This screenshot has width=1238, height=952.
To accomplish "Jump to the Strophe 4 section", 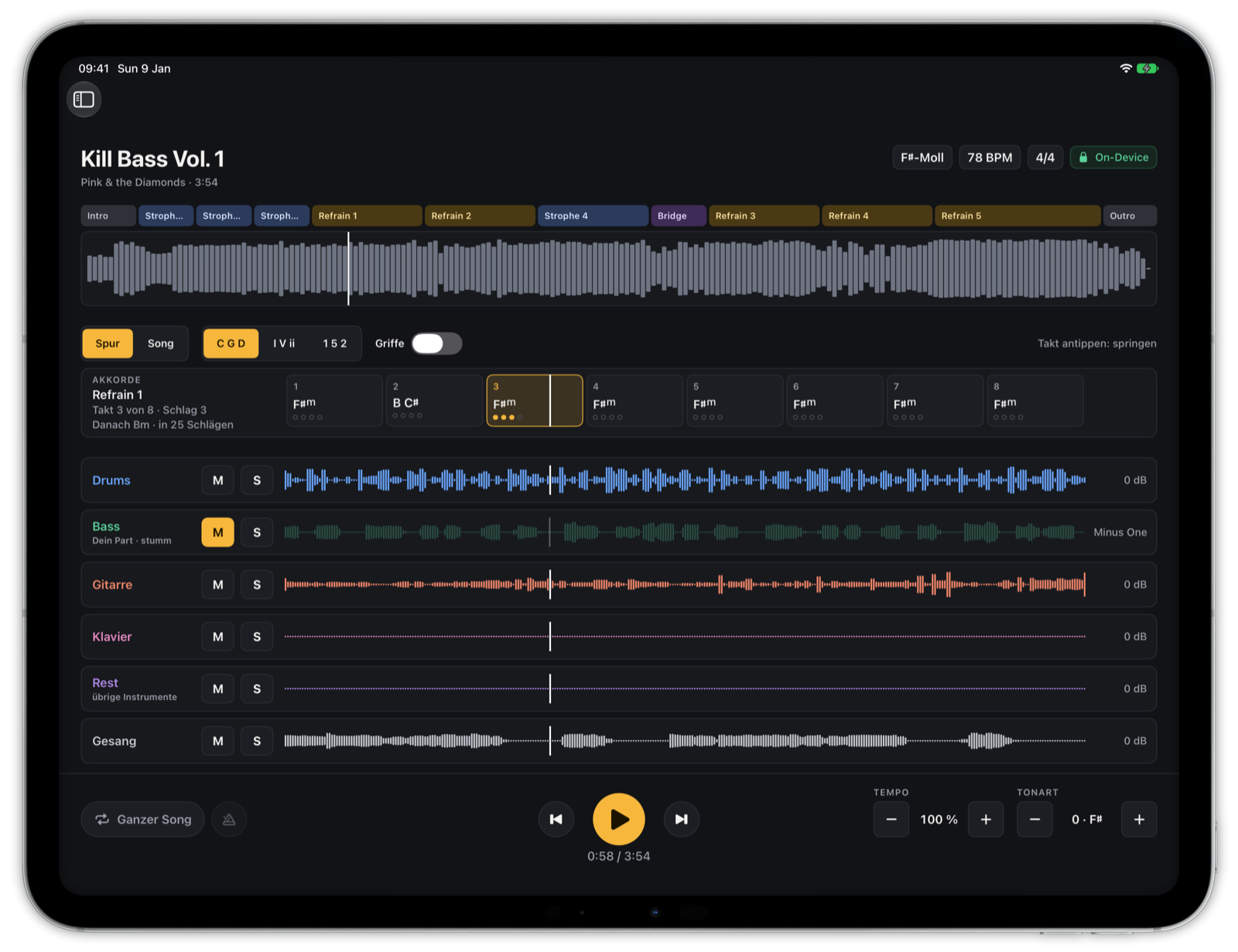I will tap(593, 216).
